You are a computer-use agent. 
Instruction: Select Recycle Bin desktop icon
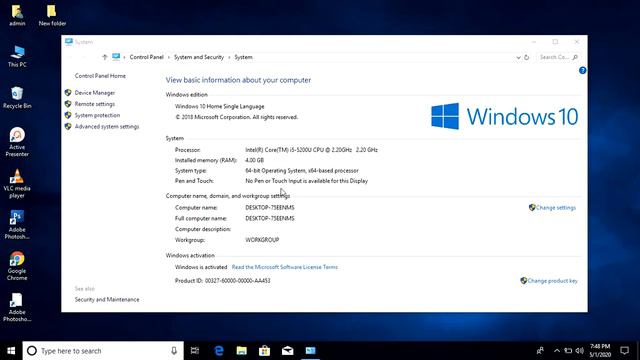click(x=17, y=98)
